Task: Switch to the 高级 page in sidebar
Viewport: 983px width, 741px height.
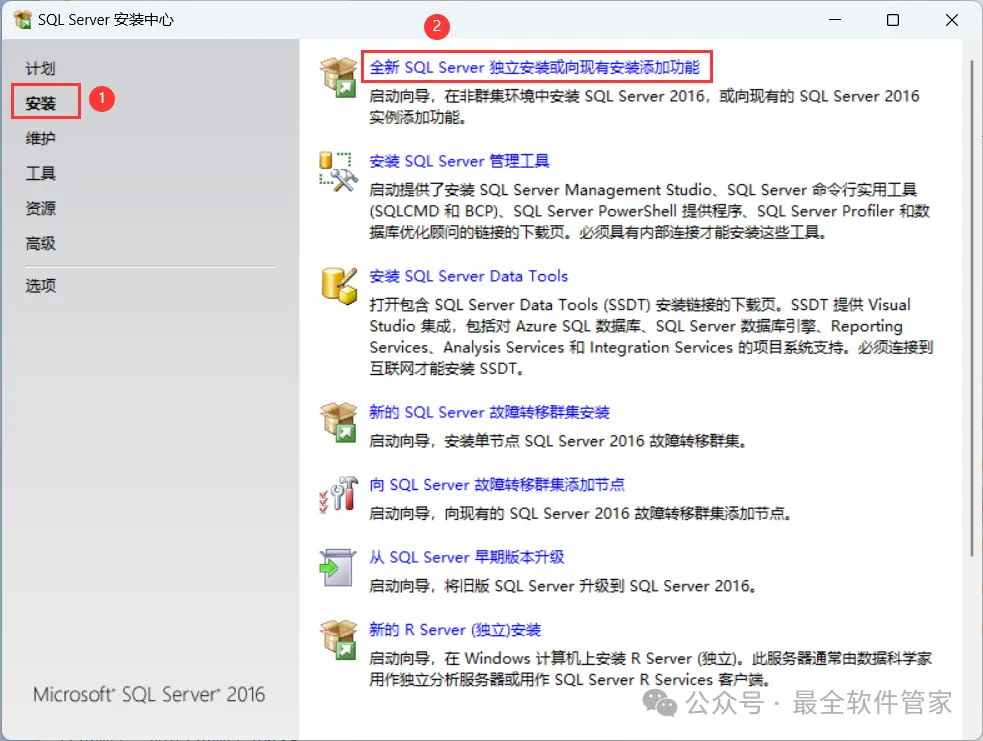Action: click(x=41, y=243)
